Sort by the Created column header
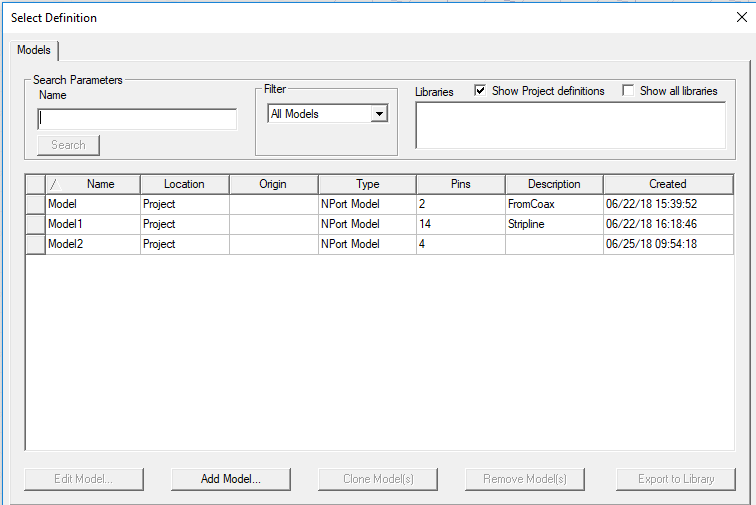The height and width of the screenshot is (505, 756). tap(668, 184)
